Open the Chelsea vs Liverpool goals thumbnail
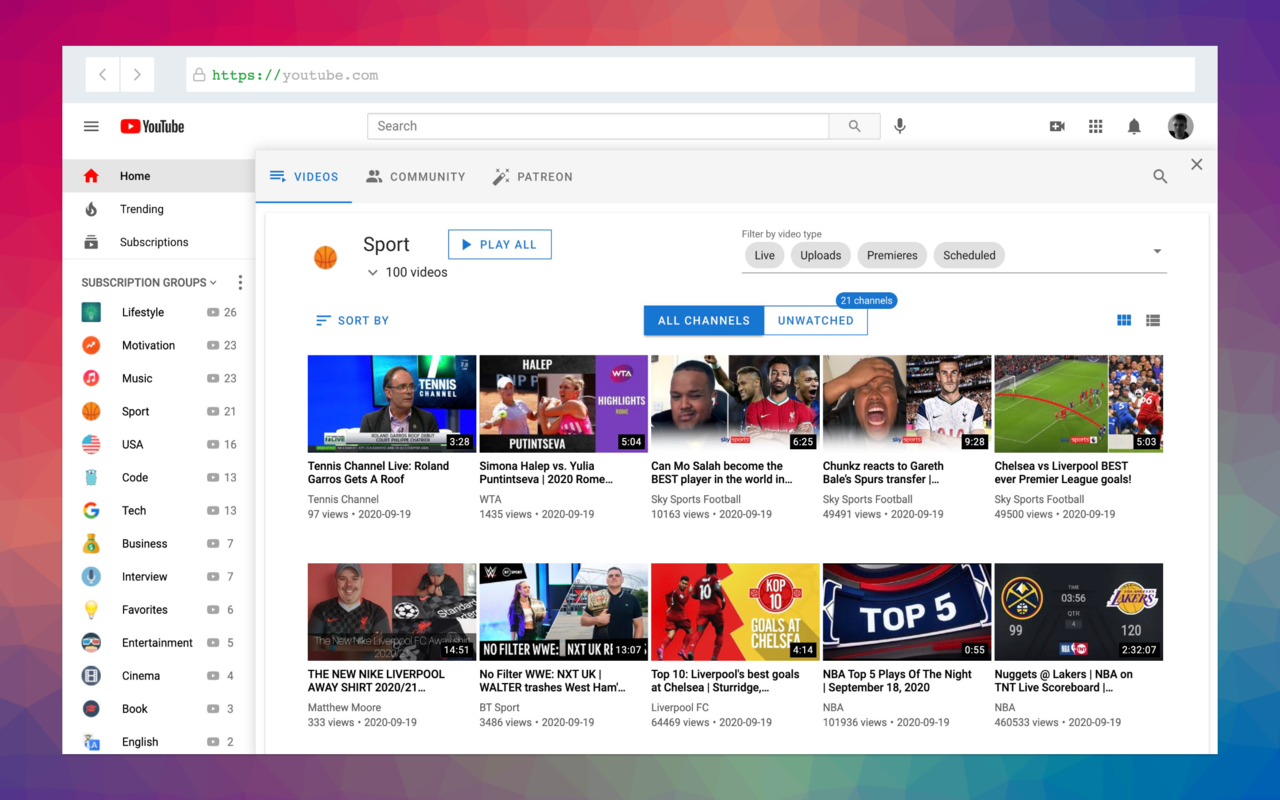The image size is (1280, 800). point(1079,404)
